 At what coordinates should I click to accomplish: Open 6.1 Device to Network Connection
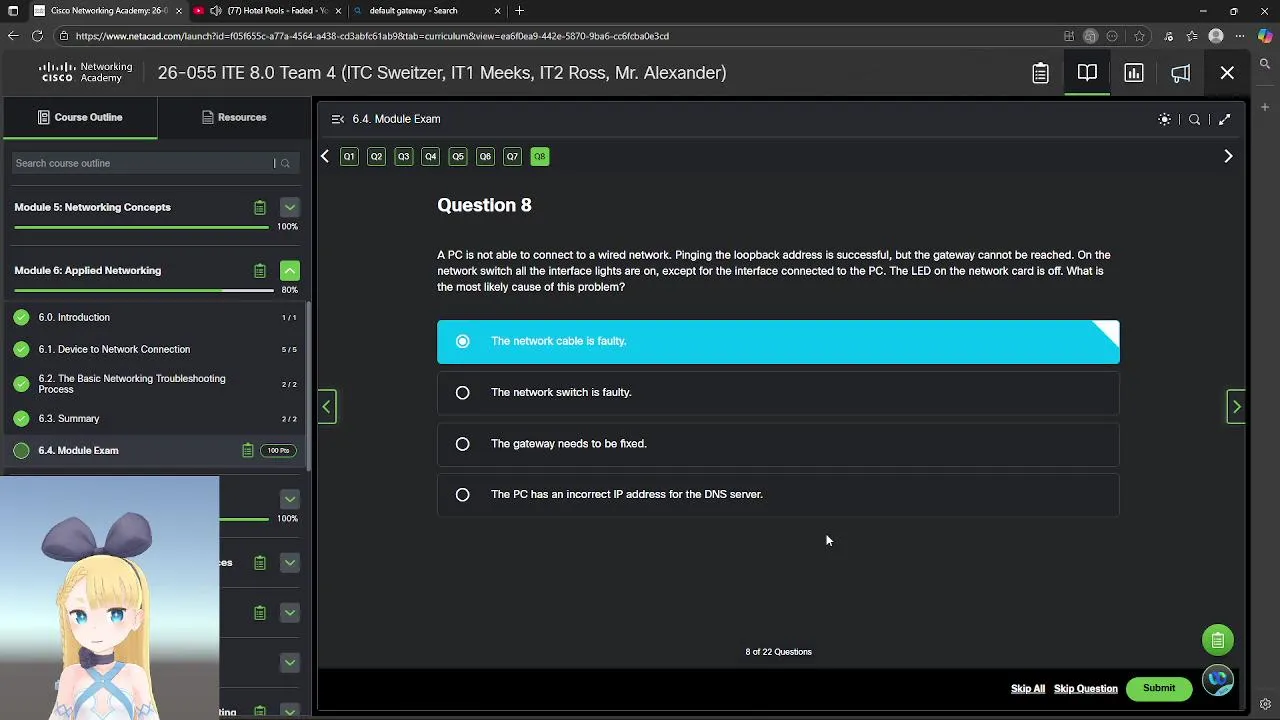(x=155, y=350)
